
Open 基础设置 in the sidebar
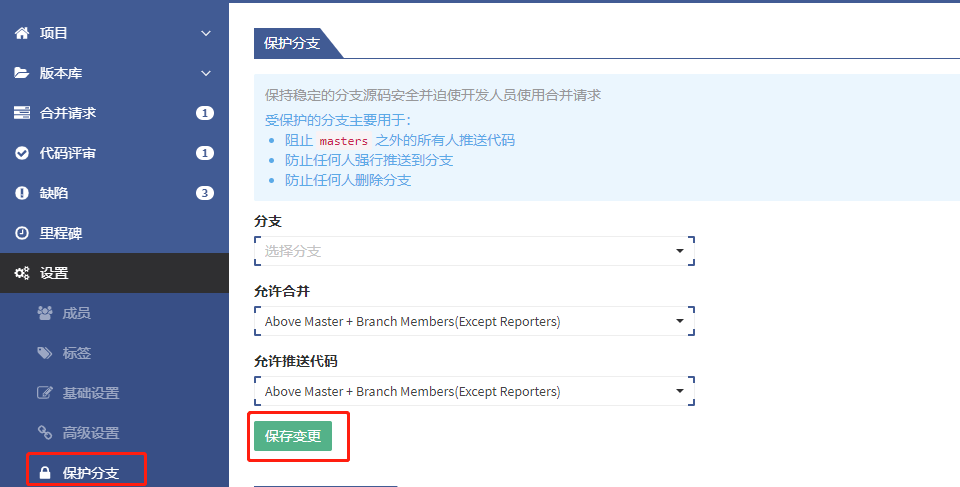(x=90, y=393)
